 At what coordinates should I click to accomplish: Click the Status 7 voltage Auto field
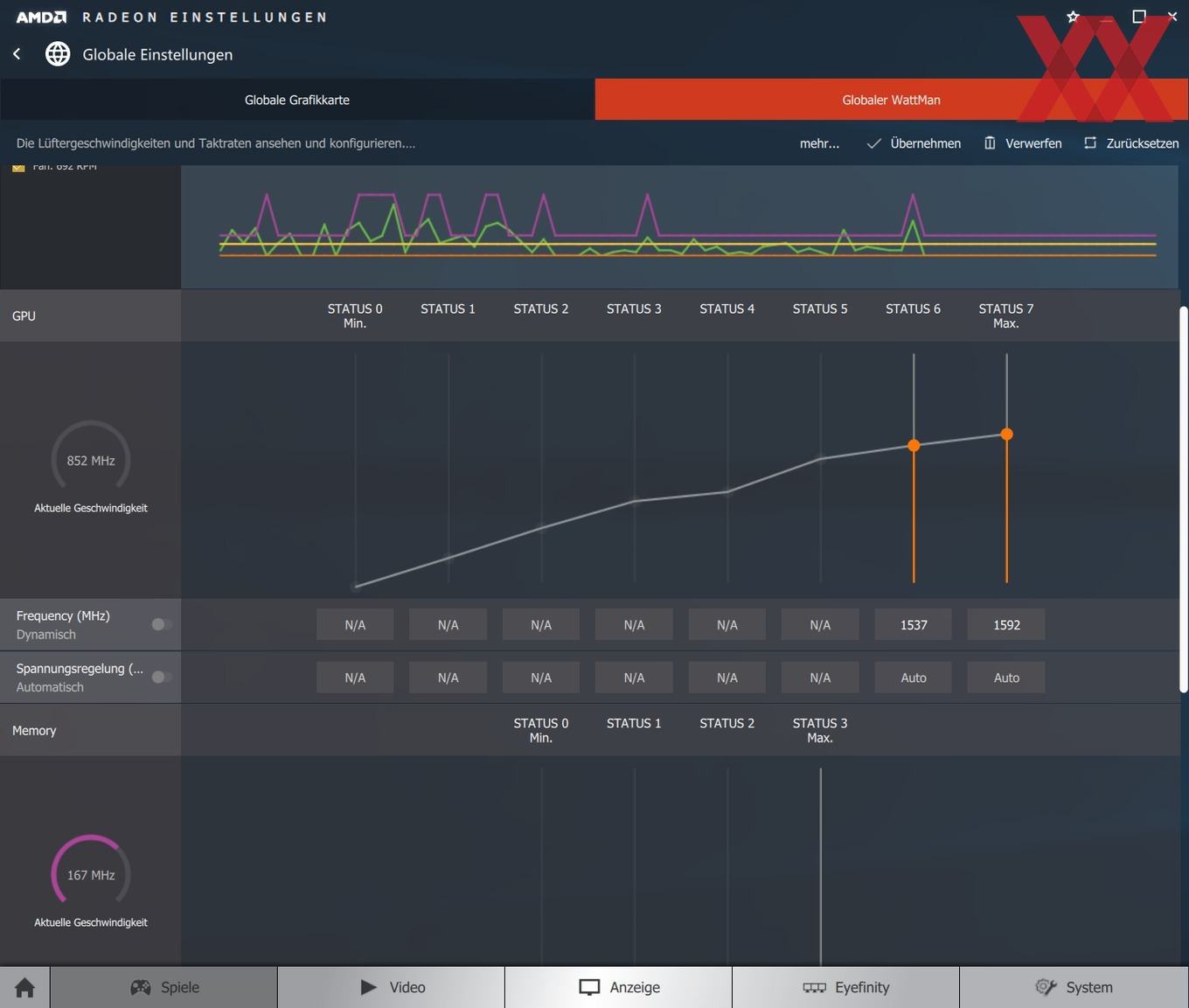[x=1006, y=678]
